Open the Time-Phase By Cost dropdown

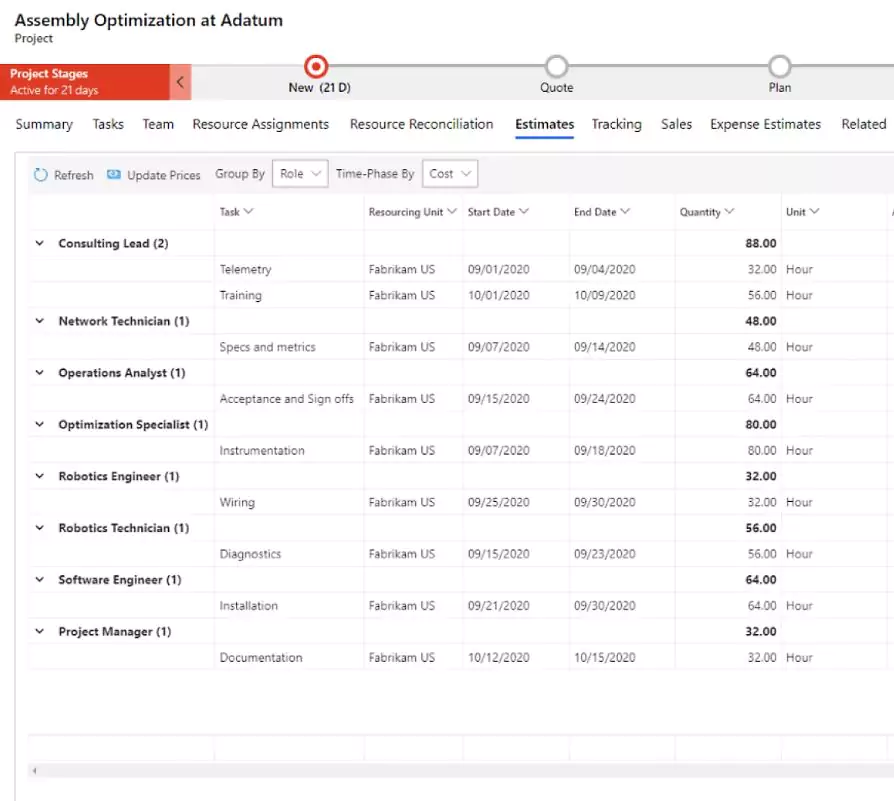pos(450,174)
